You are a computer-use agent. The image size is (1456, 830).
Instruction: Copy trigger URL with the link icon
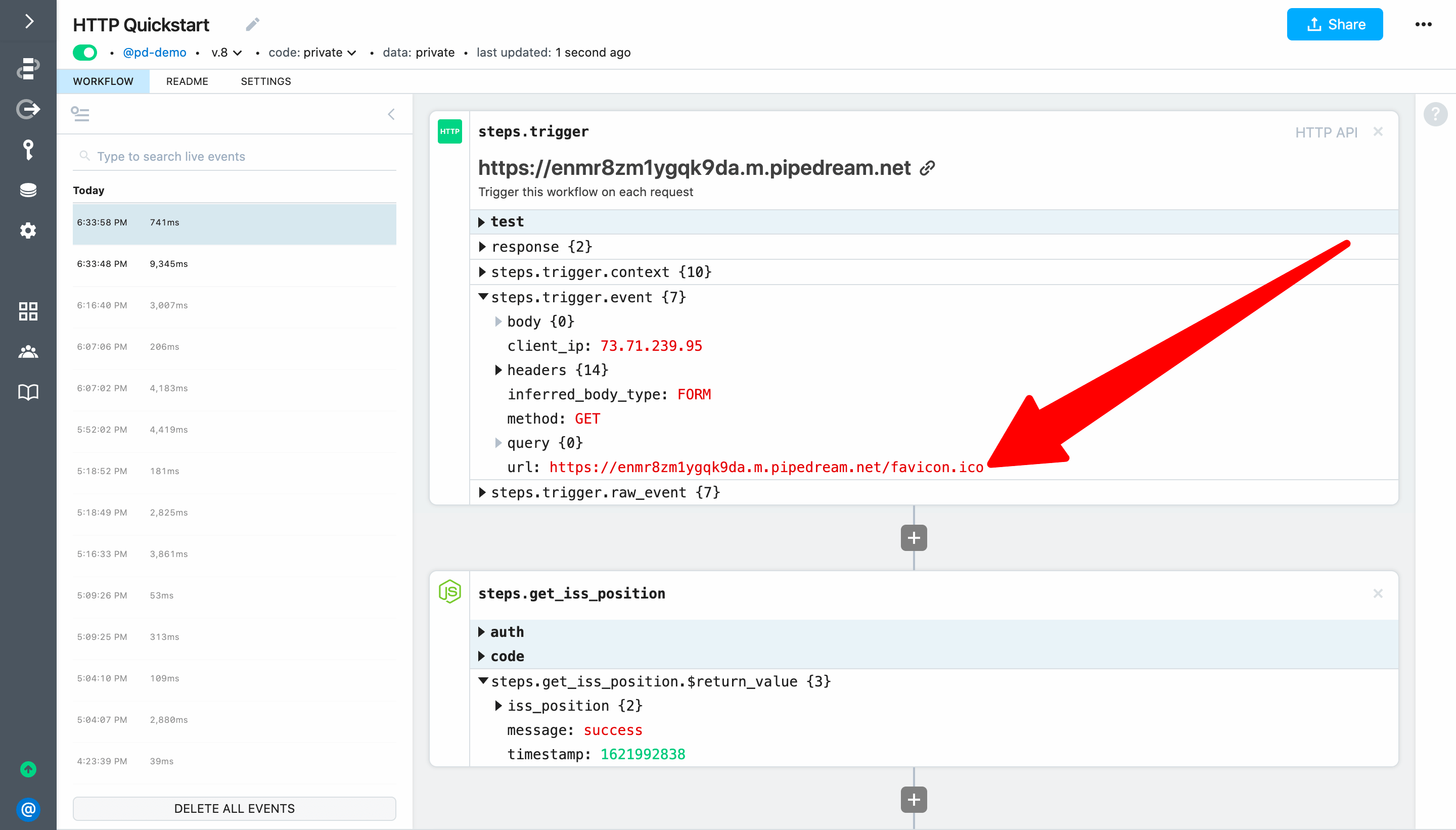pyautogui.click(x=928, y=168)
